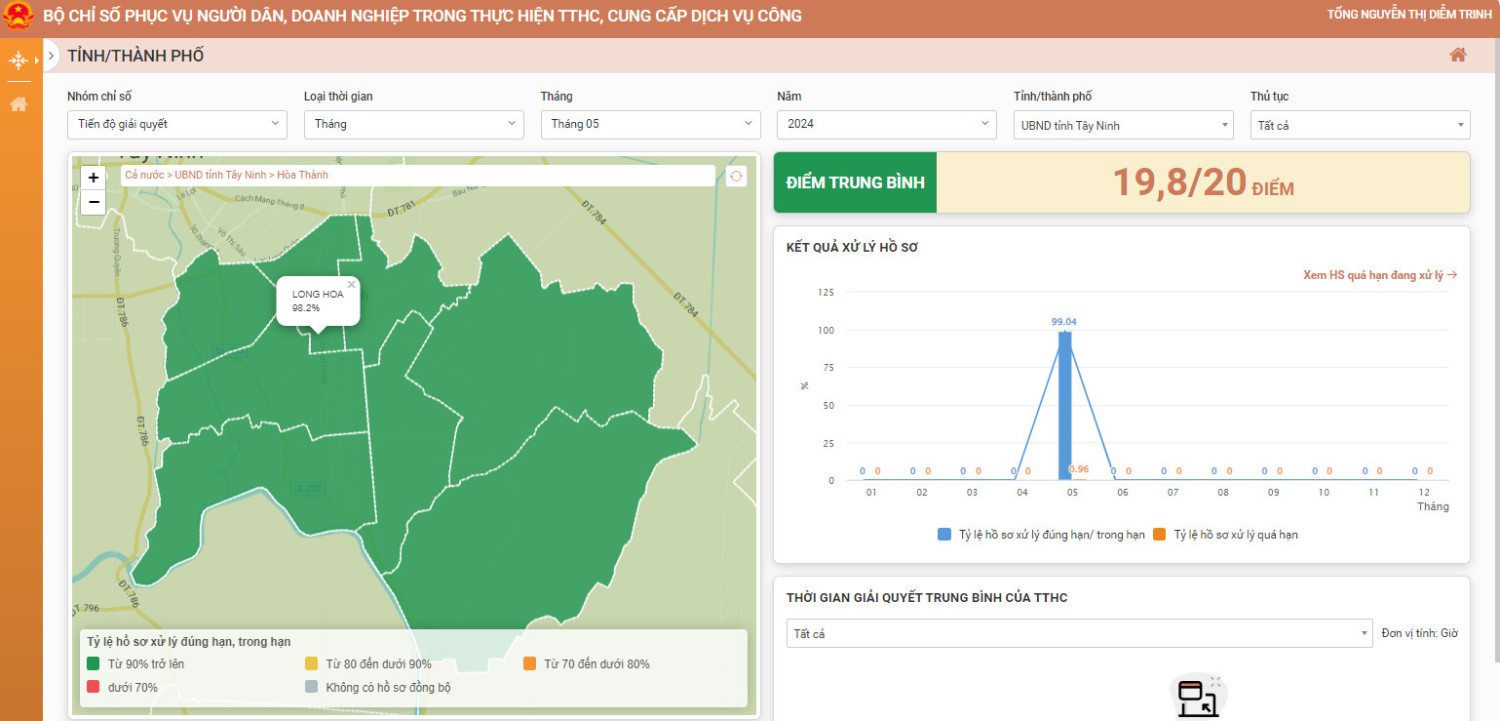Toggle on-time rate legend in chart
Screen dimensions: 1500x721
(x=1041, y=535)
